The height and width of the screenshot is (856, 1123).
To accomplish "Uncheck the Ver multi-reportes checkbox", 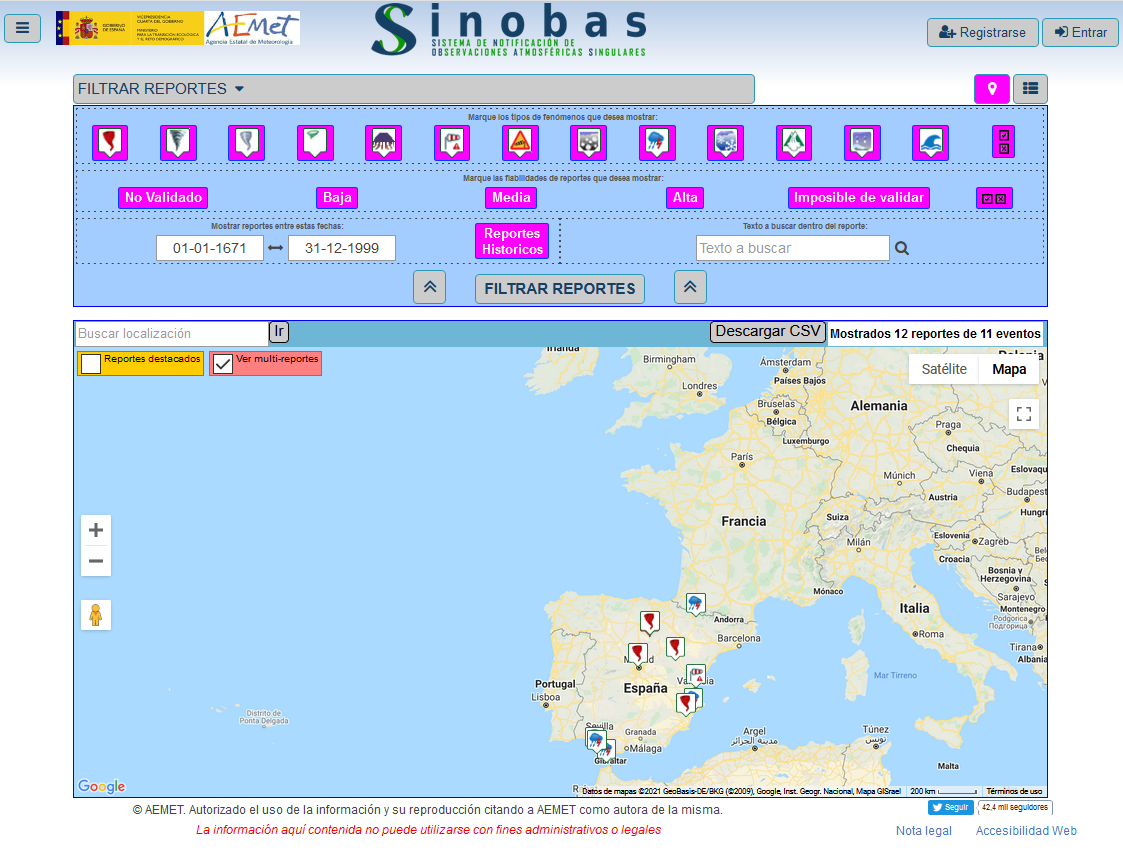I will coord(223,364).
